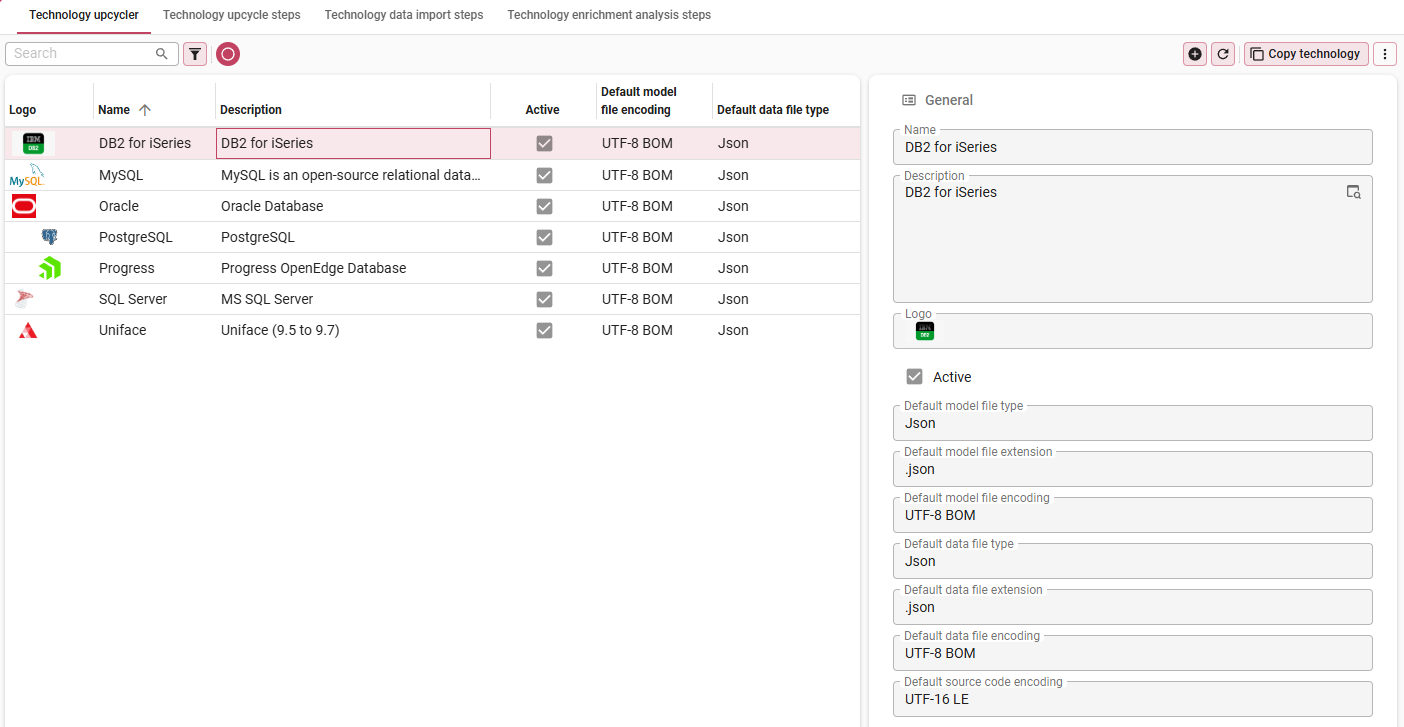The height and width of the screenshot is (727, 1404).
Task: Open the Description field lookup icon
Action: 1353,192
